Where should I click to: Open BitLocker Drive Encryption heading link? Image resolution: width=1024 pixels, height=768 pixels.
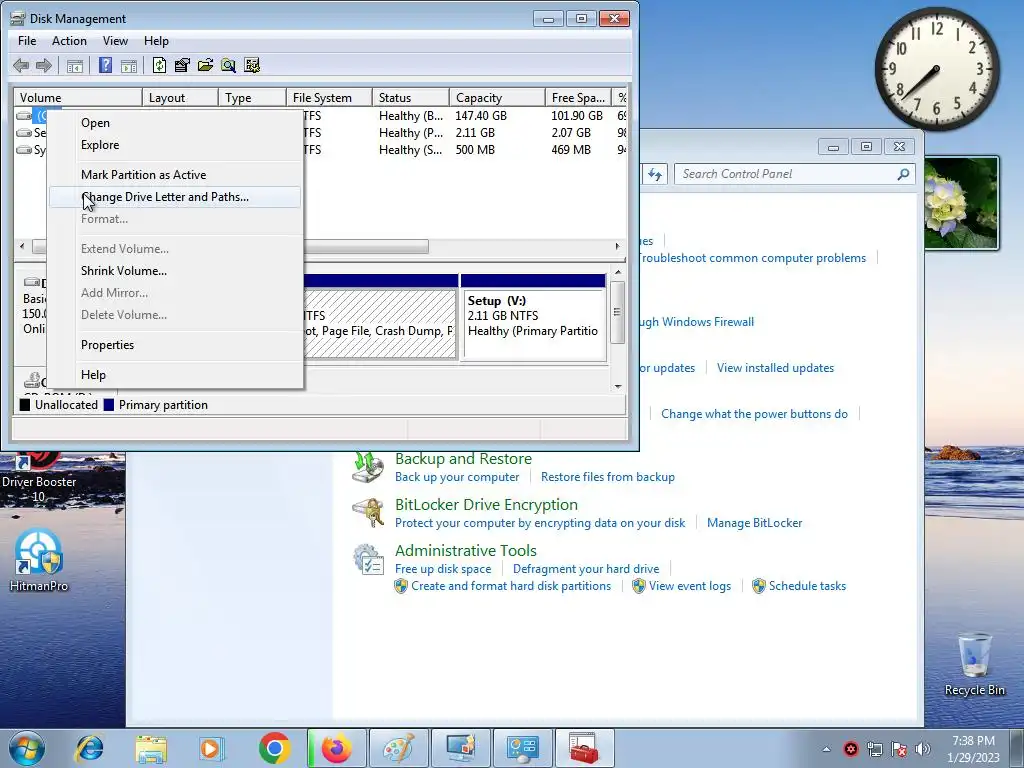pyautogui.click(x=486, y=504)
